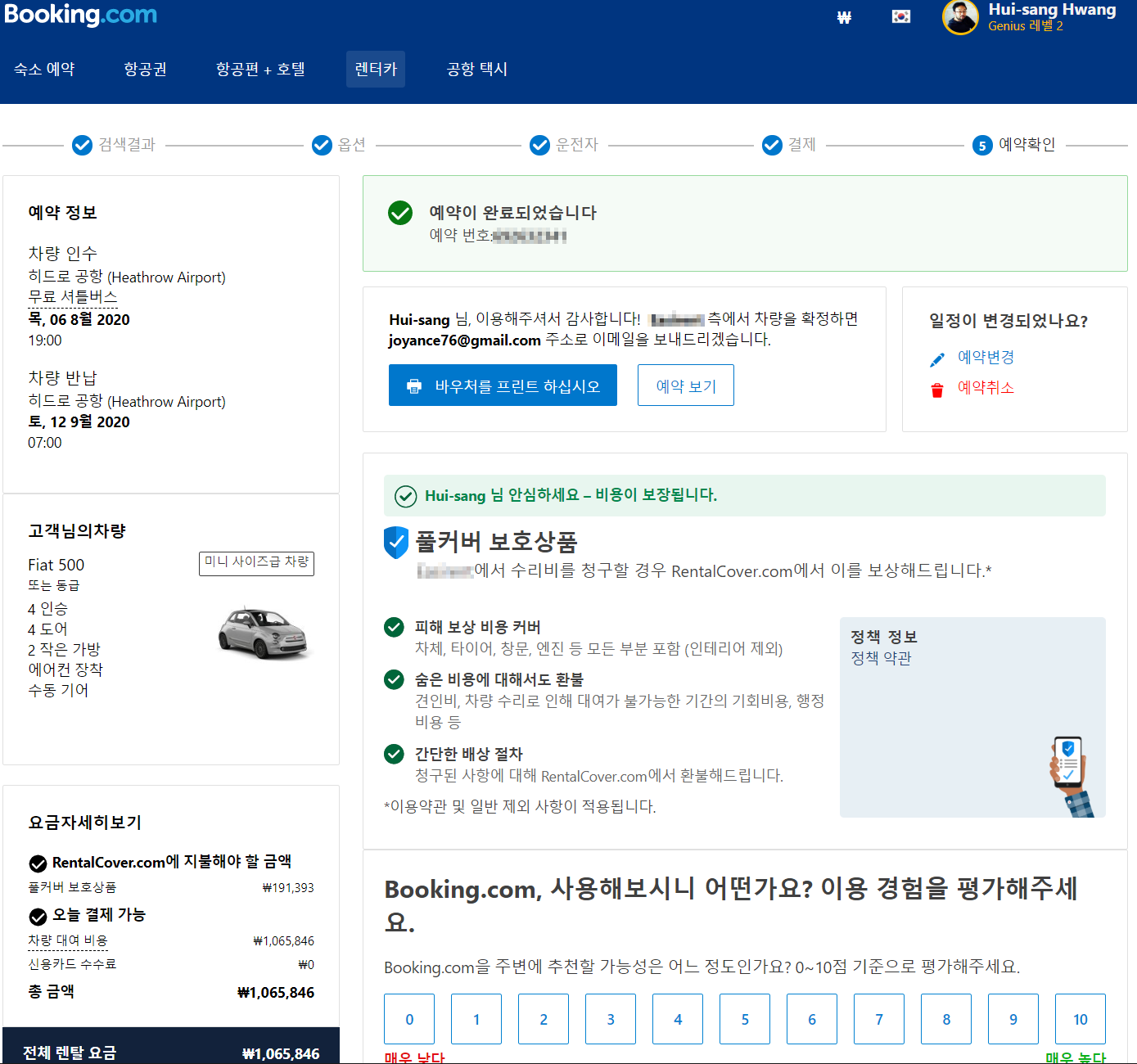Go back to 검색결과 step
This screenshot has height=1064, width=1137.
tap(127, 145)
